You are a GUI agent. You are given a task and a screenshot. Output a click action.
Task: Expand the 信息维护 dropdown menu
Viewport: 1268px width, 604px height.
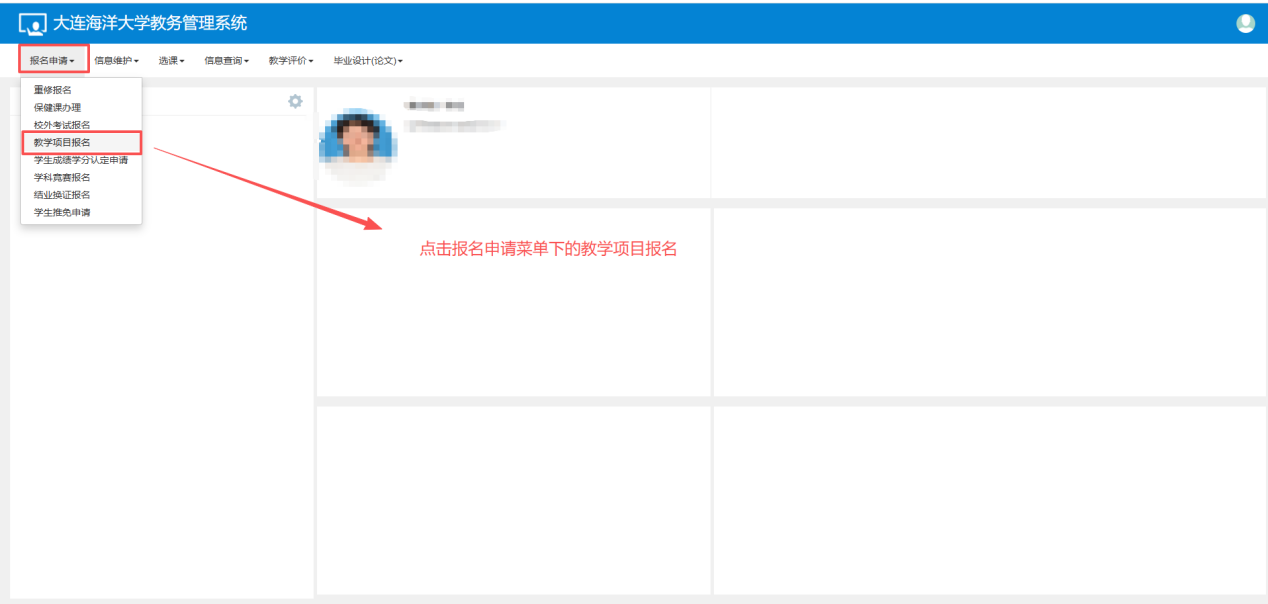116,61
